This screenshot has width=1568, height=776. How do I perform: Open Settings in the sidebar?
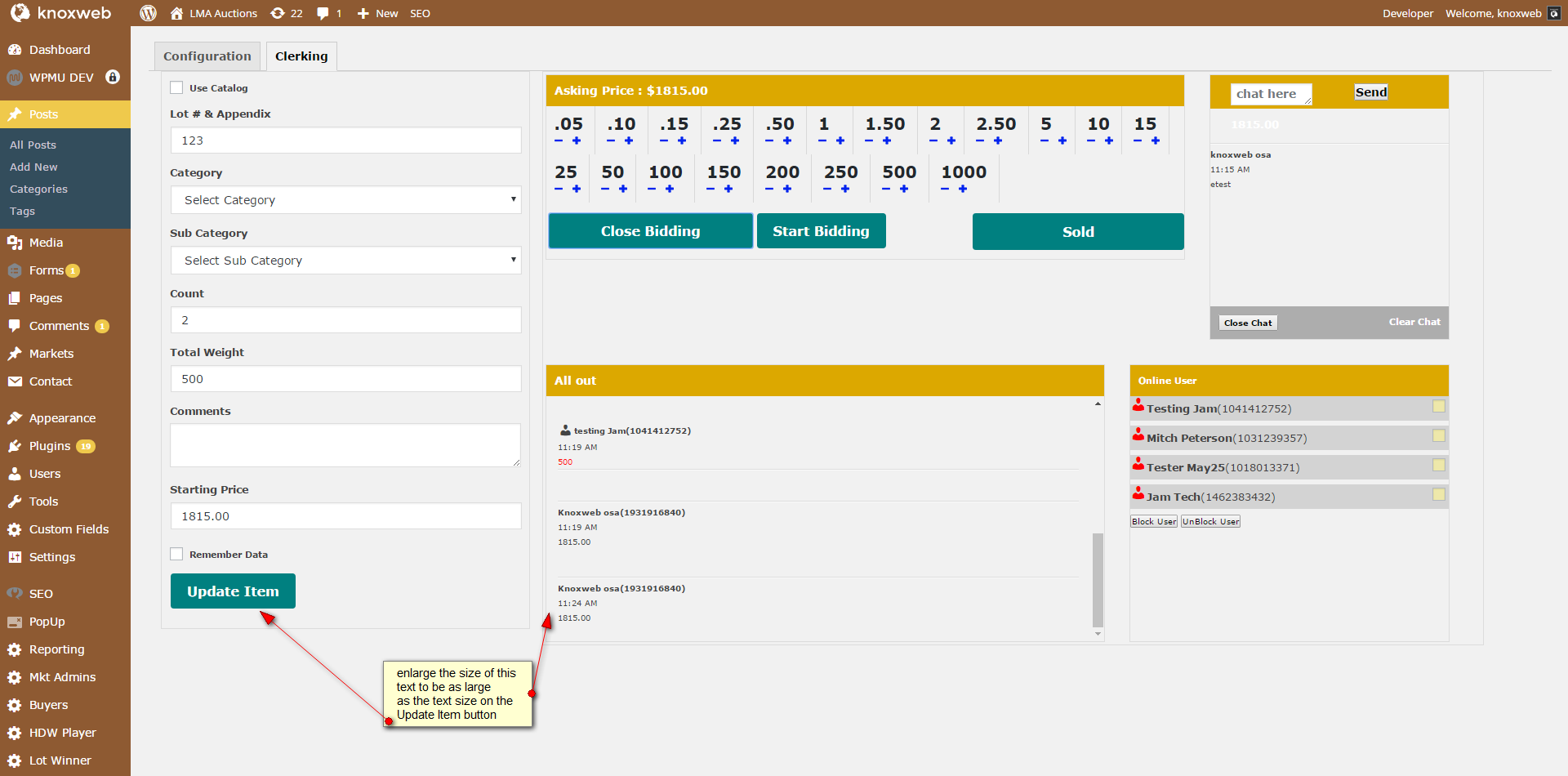(52, 557)
